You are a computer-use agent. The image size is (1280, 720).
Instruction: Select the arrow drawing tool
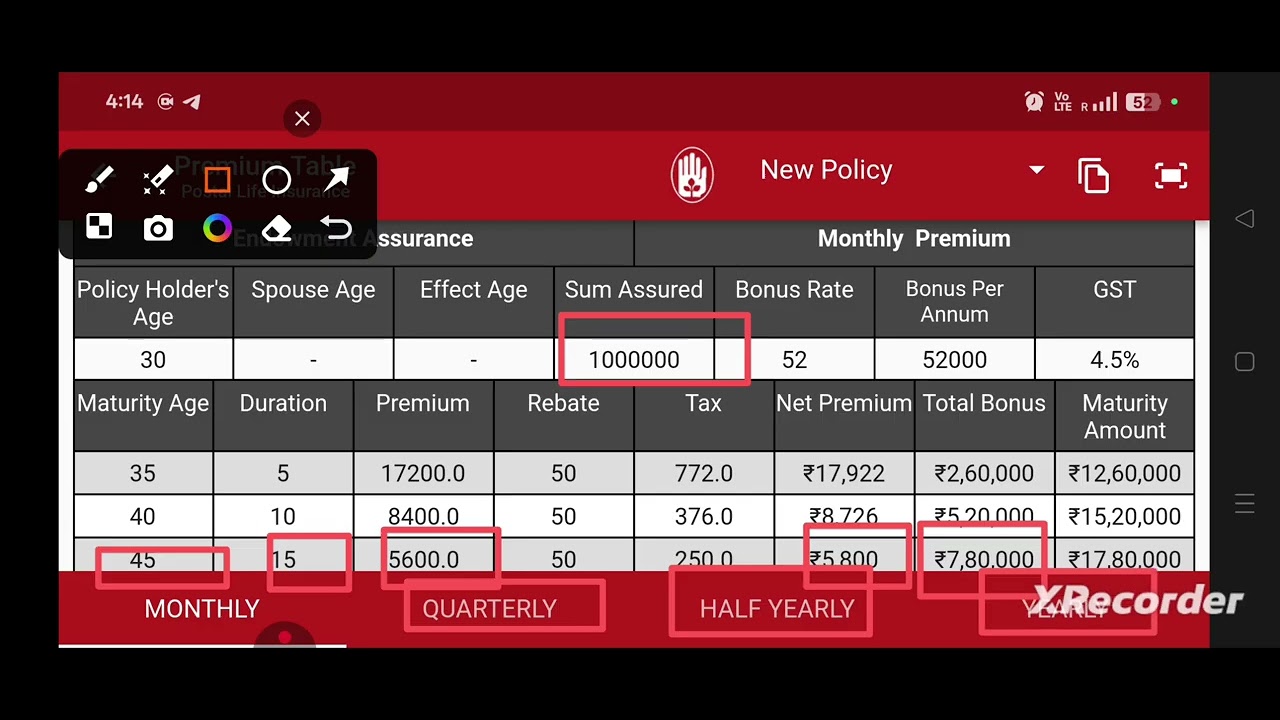pyautogui.click(x=337, y=181)
